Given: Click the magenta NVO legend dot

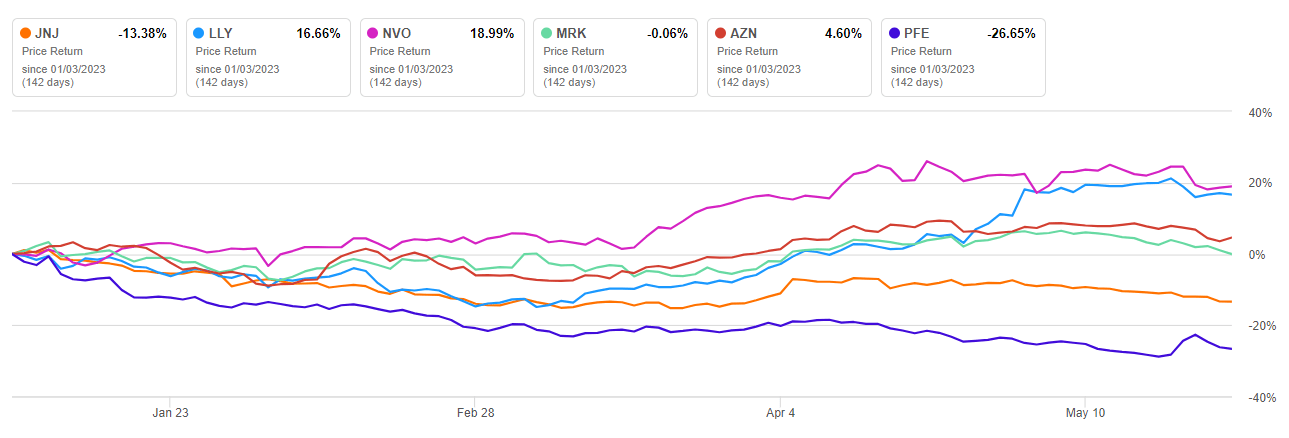Looking at the screenshot, I should tap(373, 33).
